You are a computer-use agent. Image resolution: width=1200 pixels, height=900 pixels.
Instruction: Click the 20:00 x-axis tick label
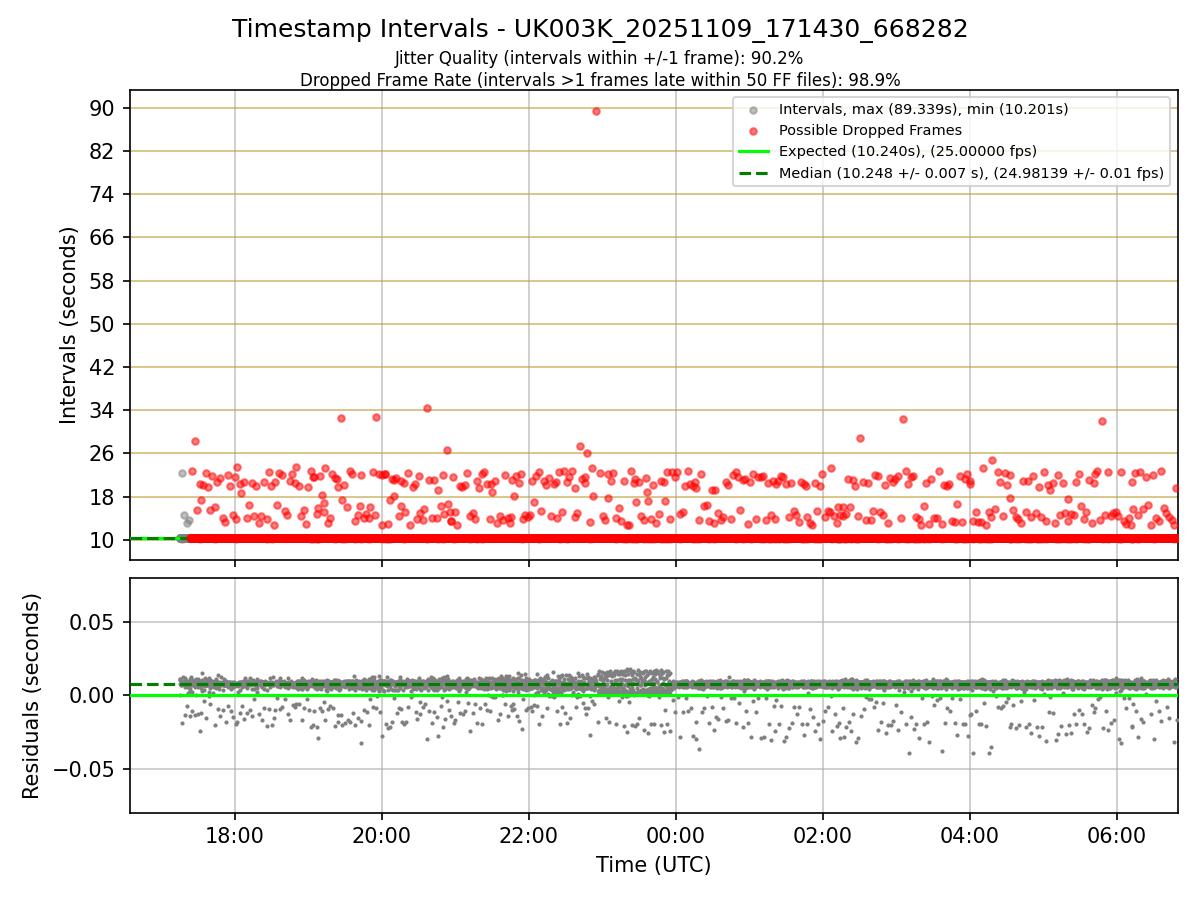382,834
